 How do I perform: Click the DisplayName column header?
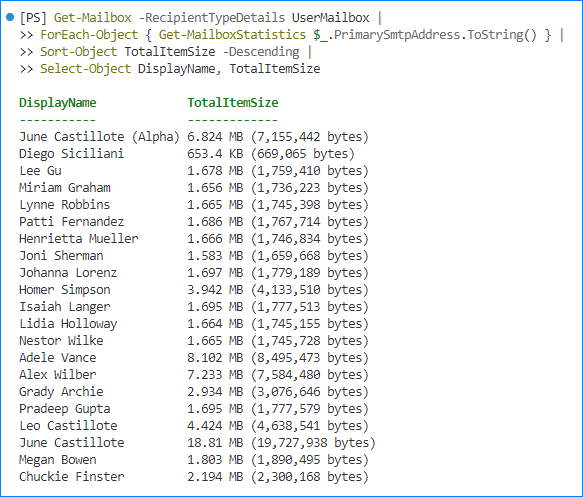pyautogui.click(x=58, y=103)
